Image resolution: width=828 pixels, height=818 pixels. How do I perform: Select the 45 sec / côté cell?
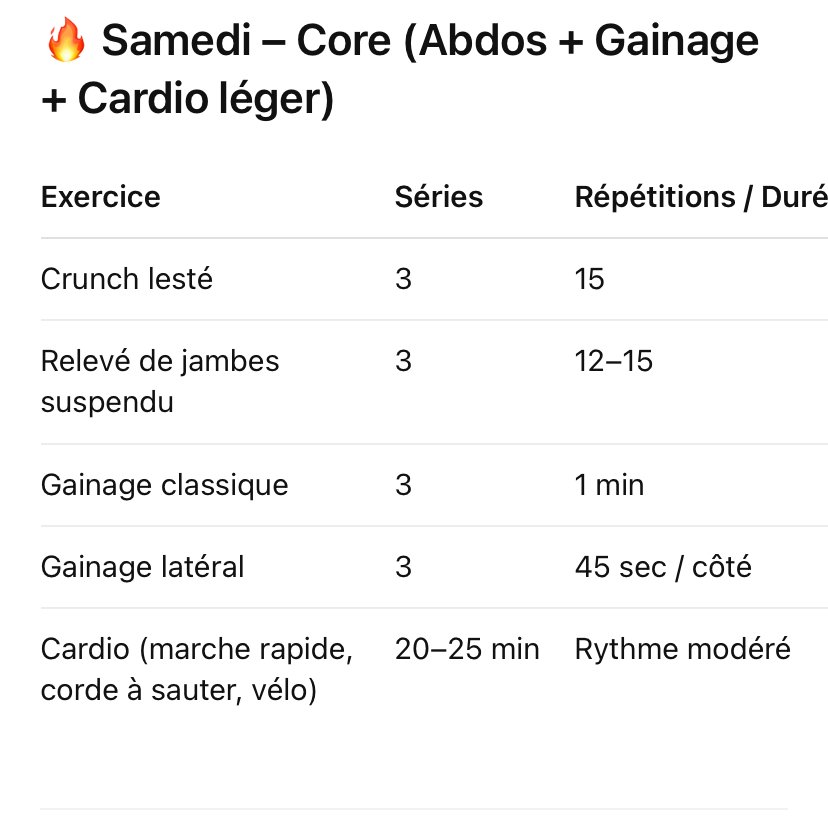[x=663, y=567]
